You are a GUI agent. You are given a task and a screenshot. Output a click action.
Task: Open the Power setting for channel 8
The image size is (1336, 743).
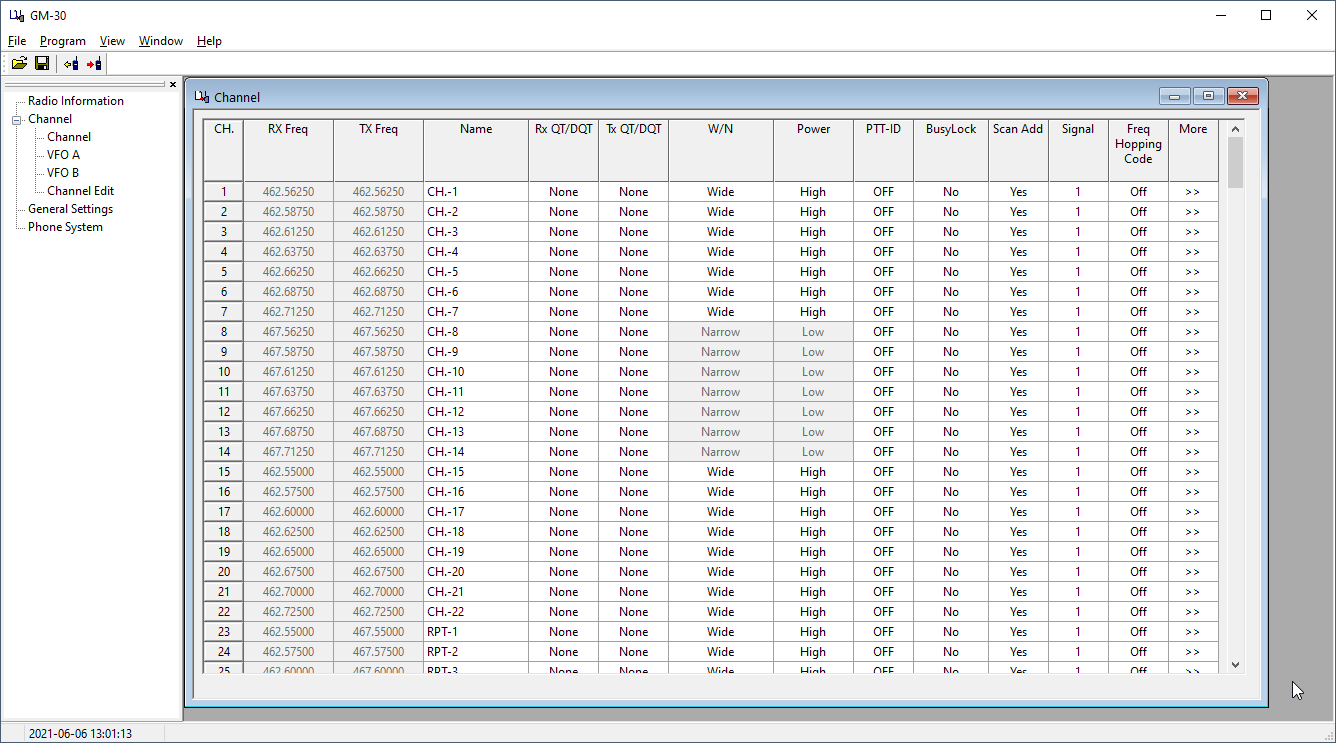click(x=813, y=331)
